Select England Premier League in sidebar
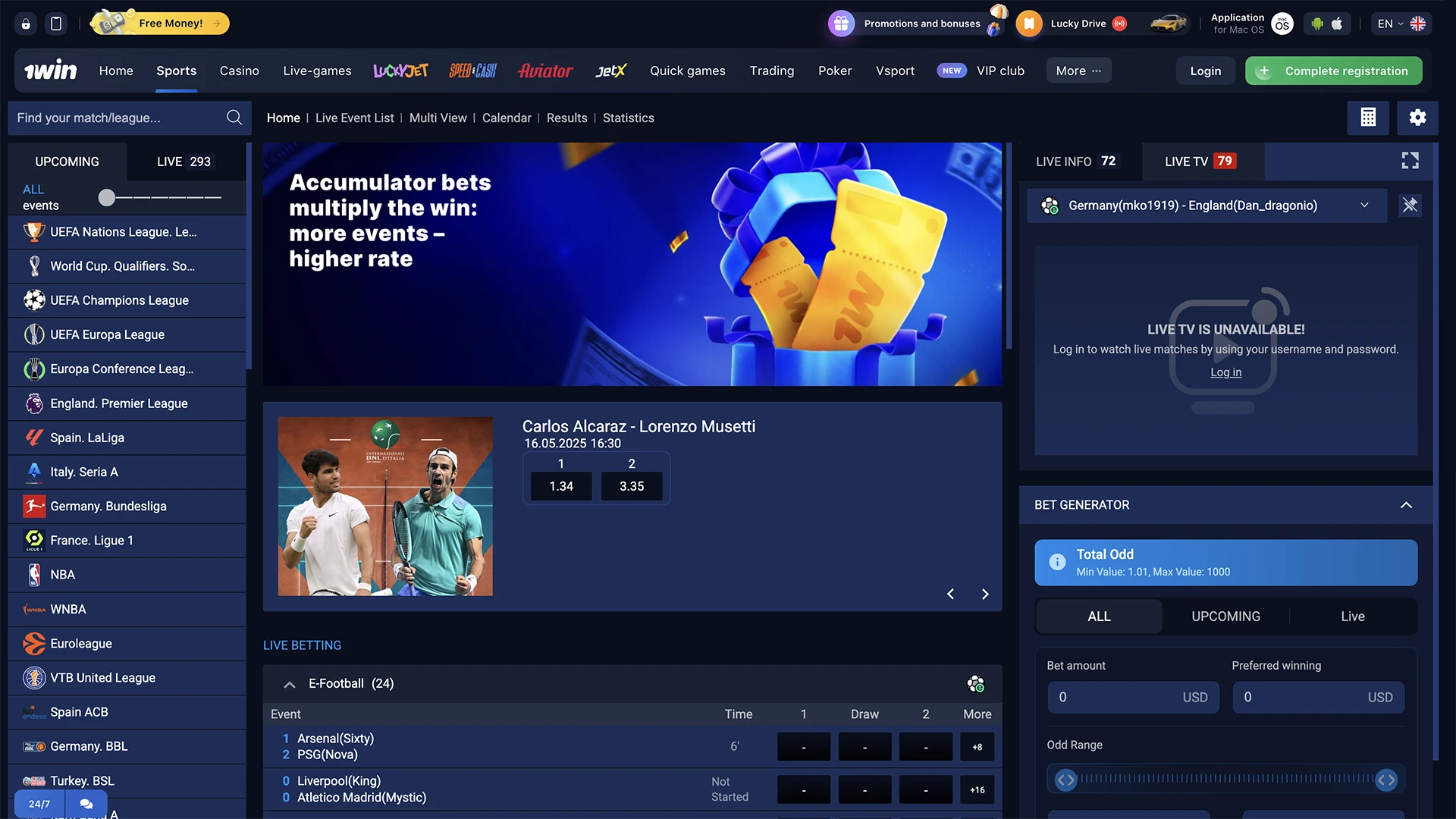1456x819 pixels. click(x=127, y=403)
